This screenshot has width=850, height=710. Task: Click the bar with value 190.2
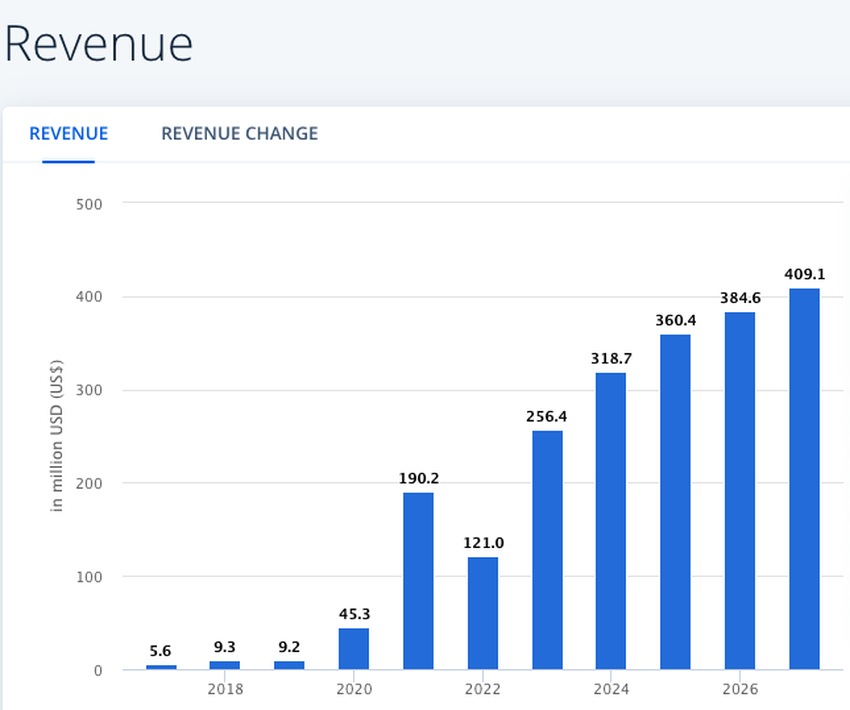click(418, 580)
